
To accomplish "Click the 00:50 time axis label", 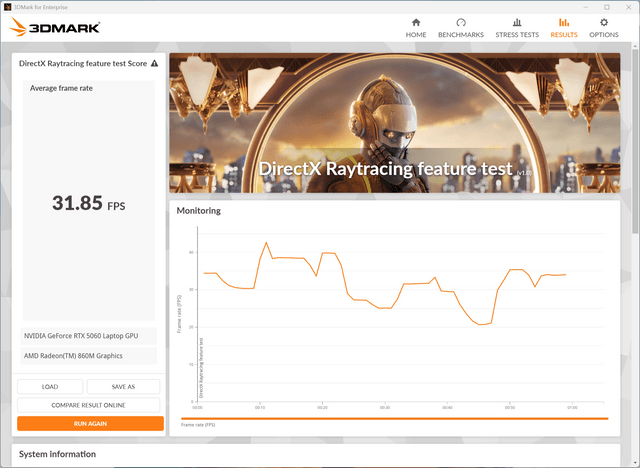I will click(509, 407).
